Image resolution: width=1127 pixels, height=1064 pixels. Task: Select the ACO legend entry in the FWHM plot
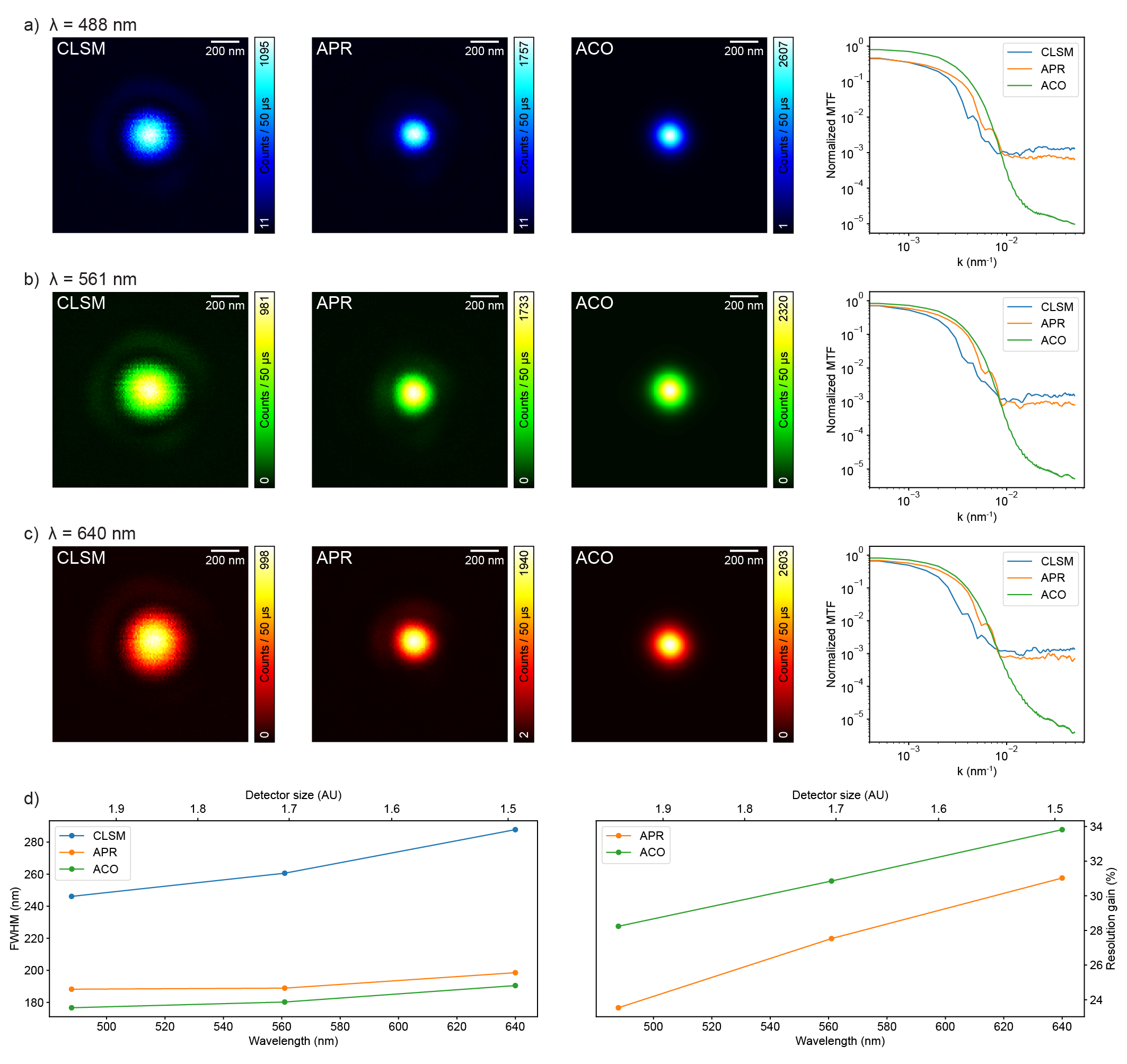coord(89,869)
